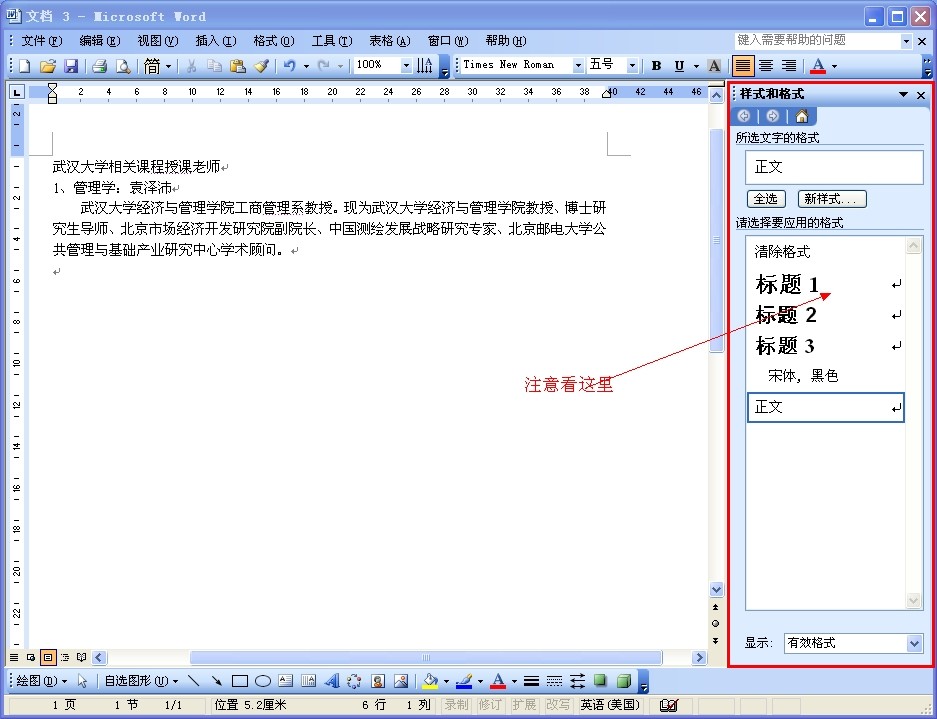Click the help question input box
937x719 pixels.
(x=817, y=41)
